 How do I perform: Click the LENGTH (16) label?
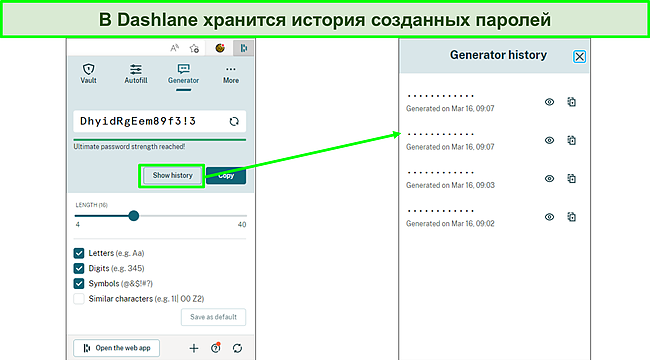pyautogui.click(x=92, y=205)
